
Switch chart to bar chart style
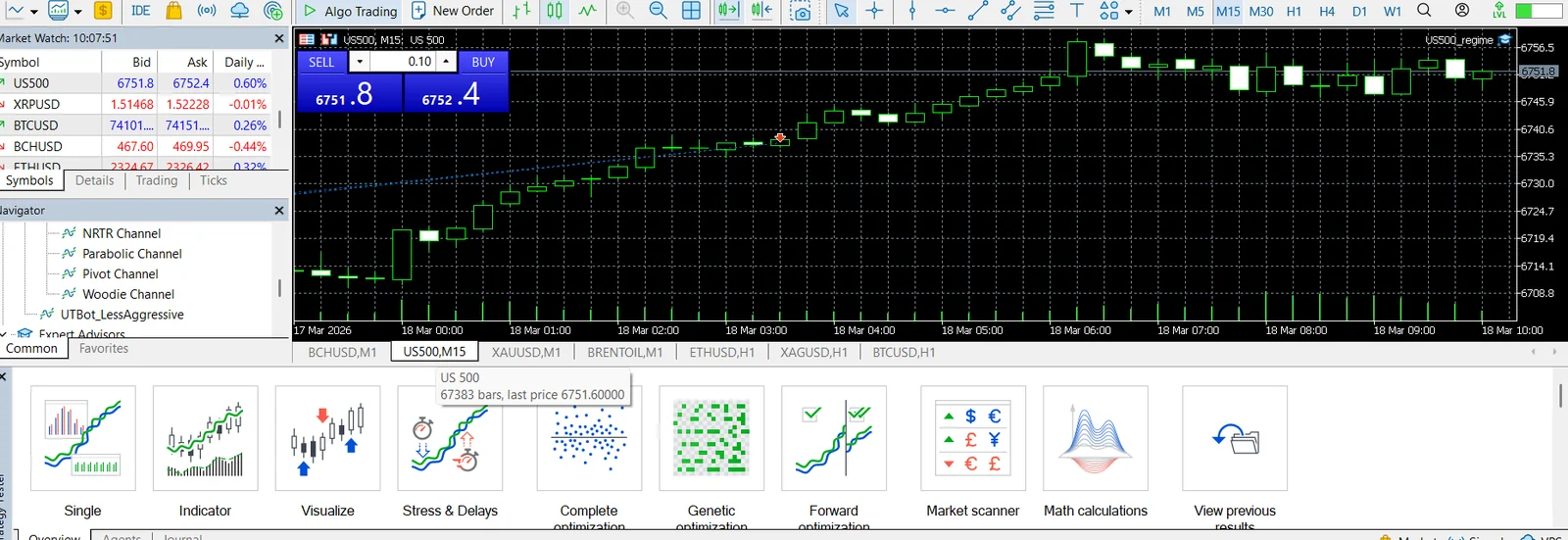click(521, 11)
